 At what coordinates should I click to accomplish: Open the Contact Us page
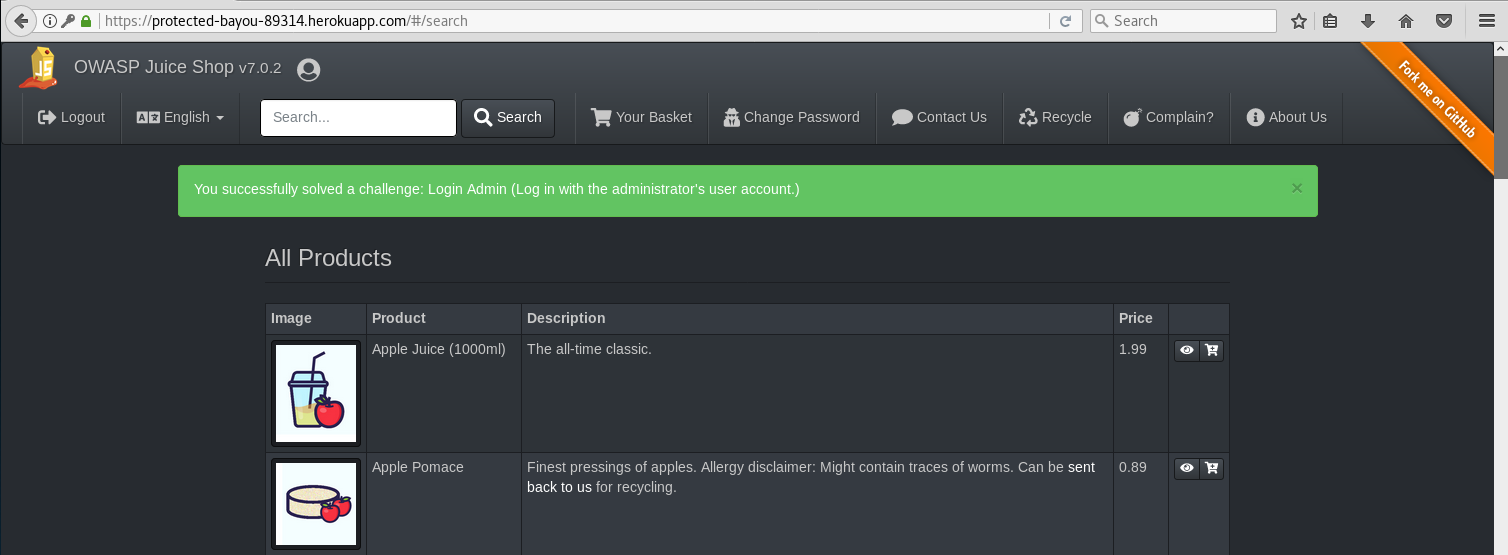pyautogui.click(x=938, y=117)
